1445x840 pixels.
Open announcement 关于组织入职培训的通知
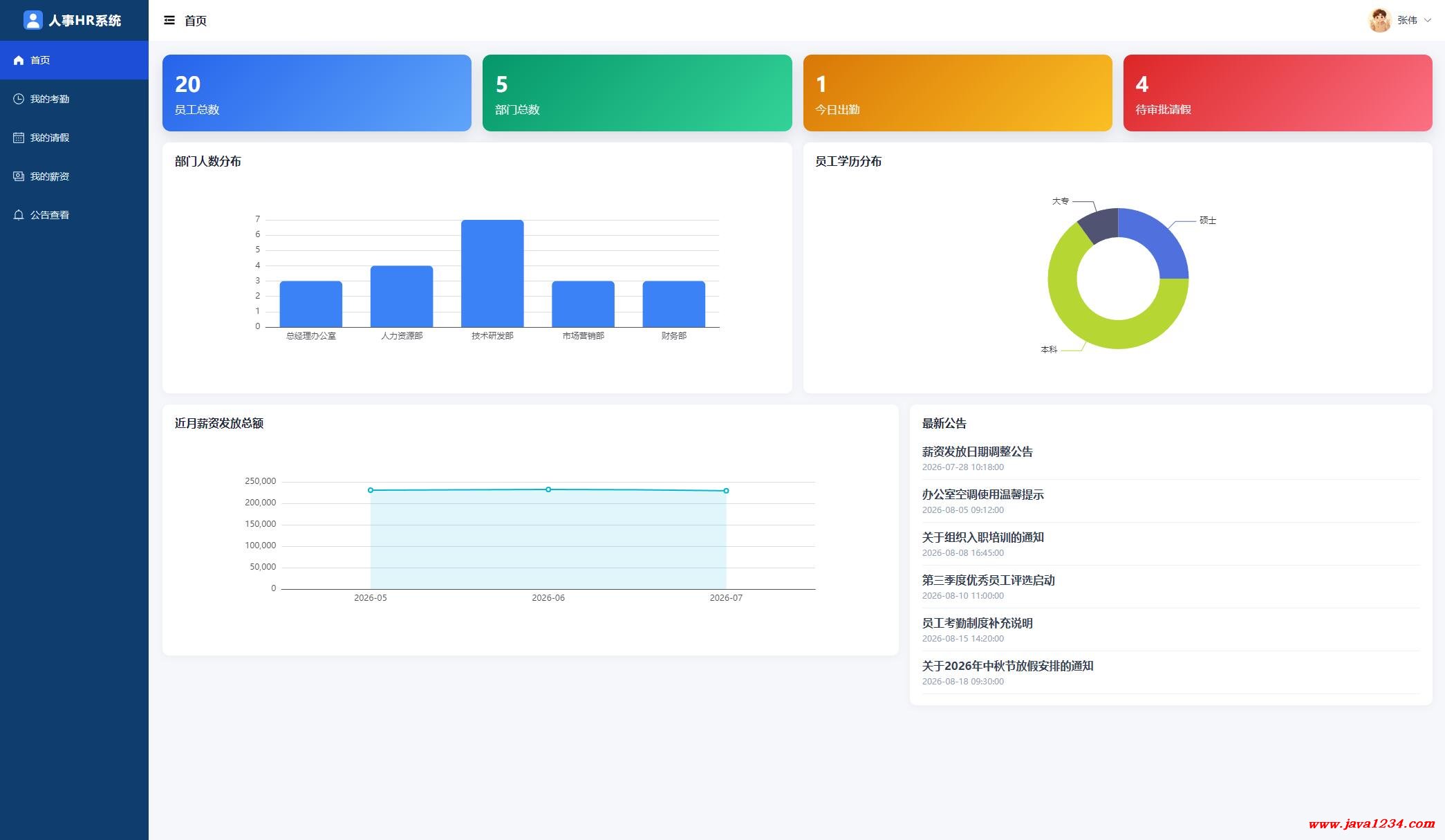tap(982, 537)
